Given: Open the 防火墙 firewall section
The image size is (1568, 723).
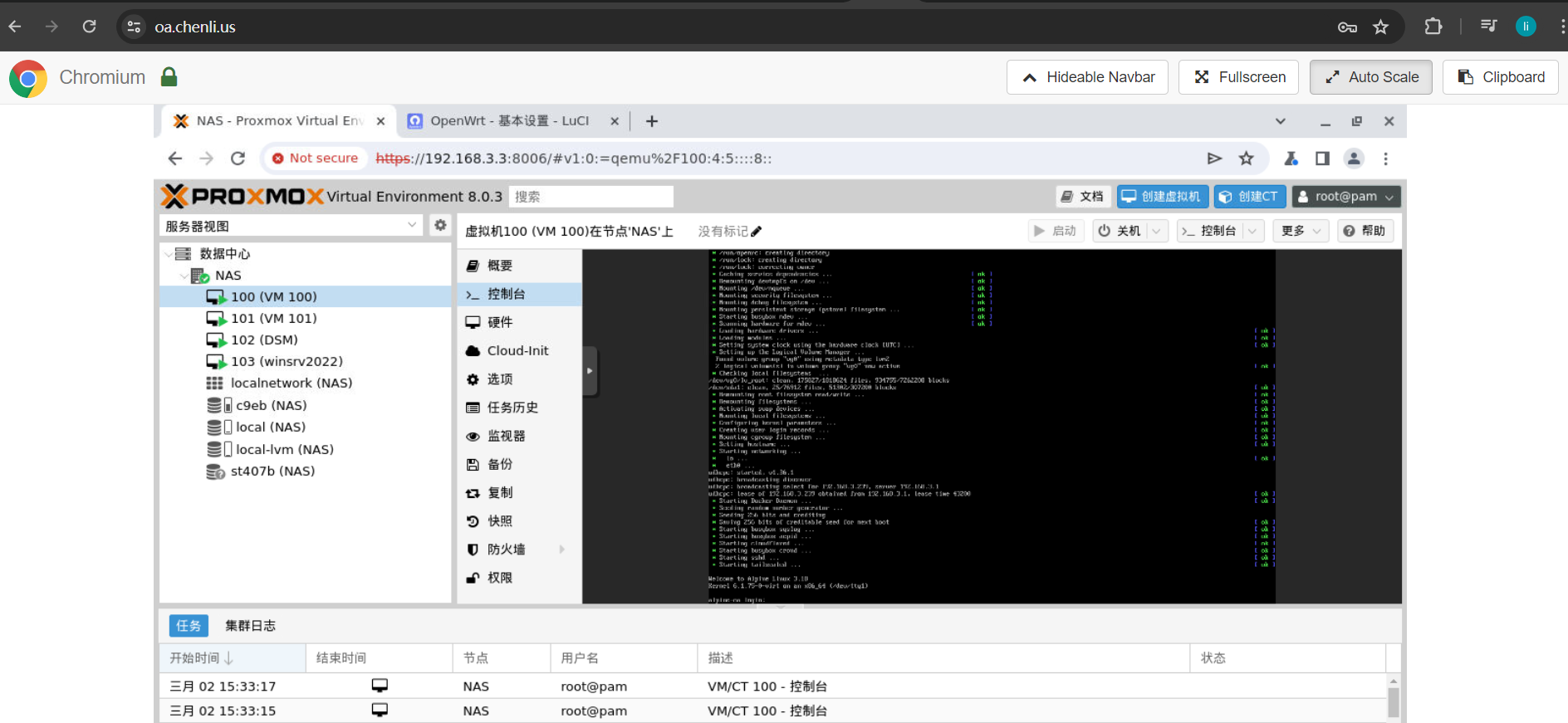Looking at the screenshot, I should [519, 549].
